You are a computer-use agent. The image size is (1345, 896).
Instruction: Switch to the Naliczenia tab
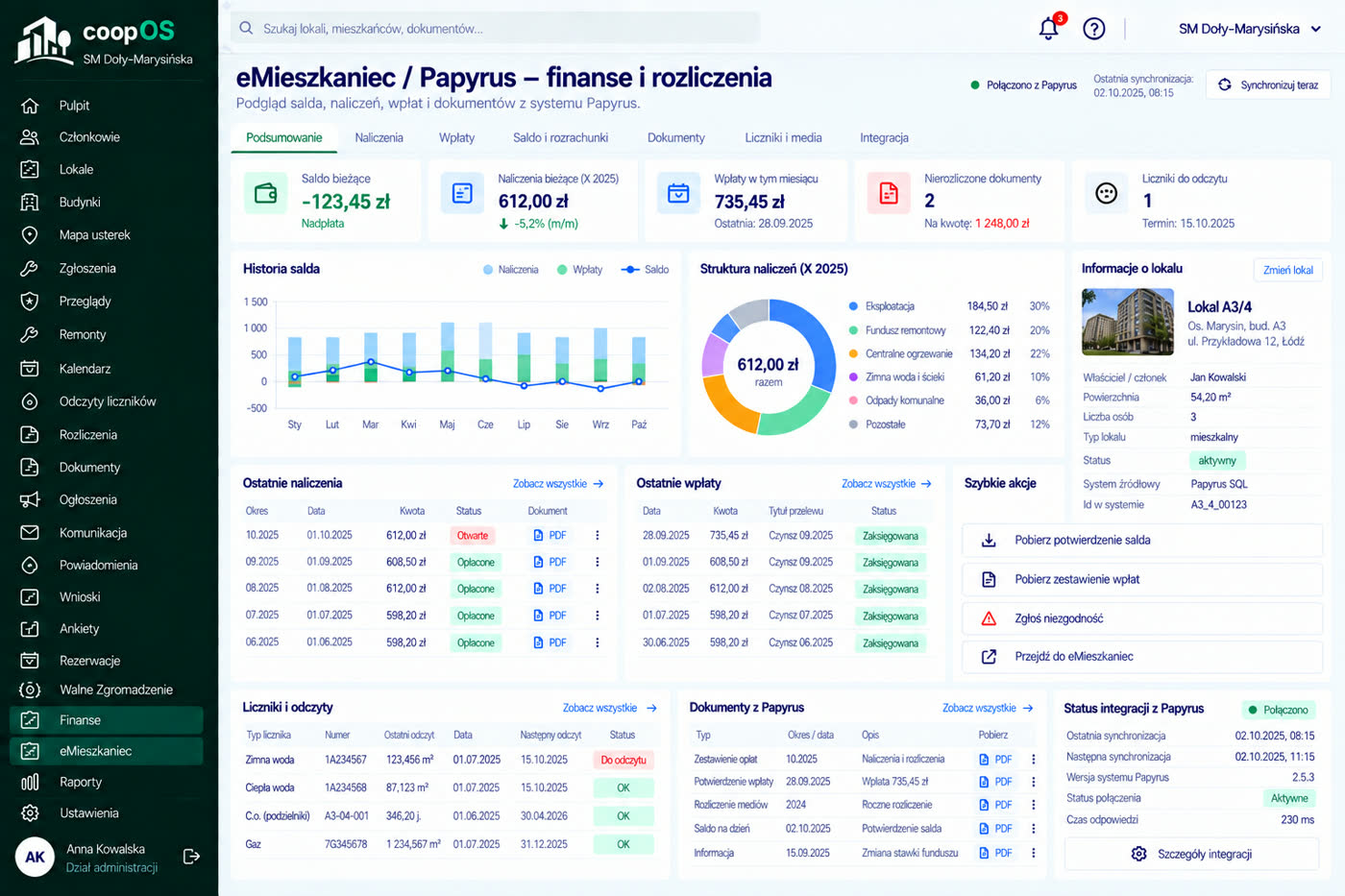379,138
